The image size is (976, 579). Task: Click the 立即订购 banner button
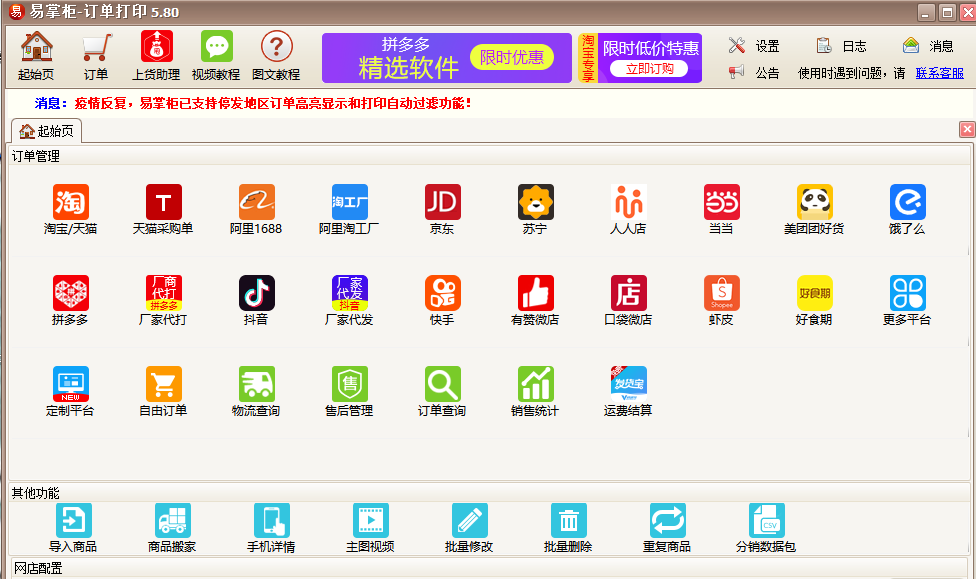pos(649,69)
